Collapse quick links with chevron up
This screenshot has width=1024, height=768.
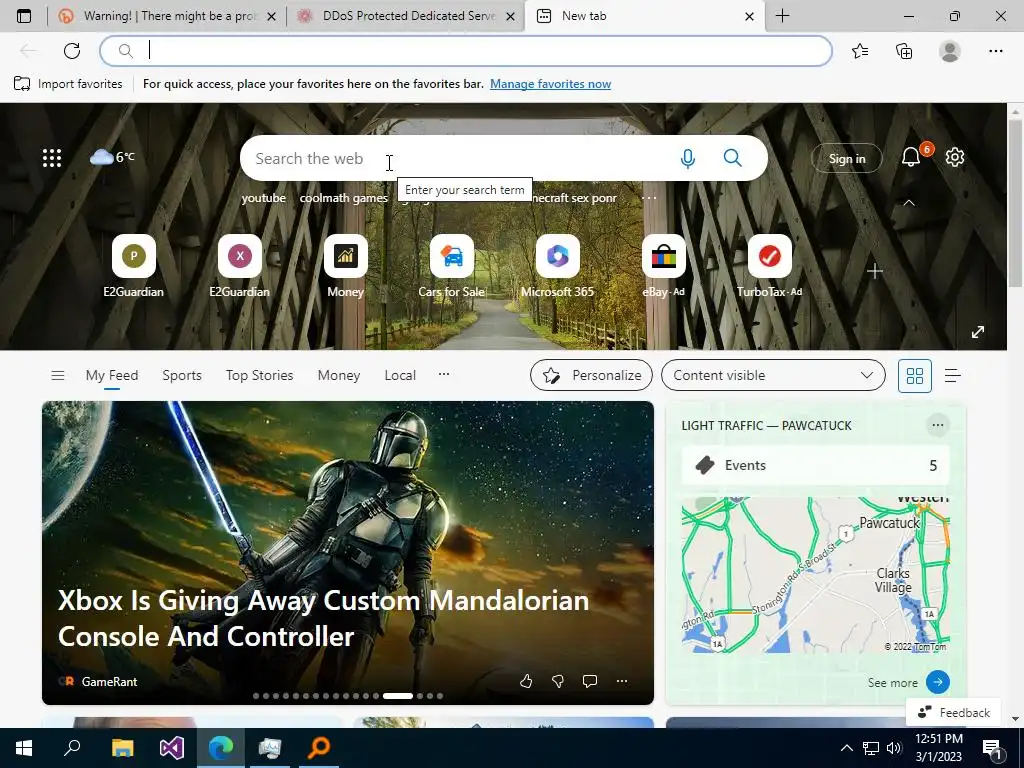tap(908, 203)
